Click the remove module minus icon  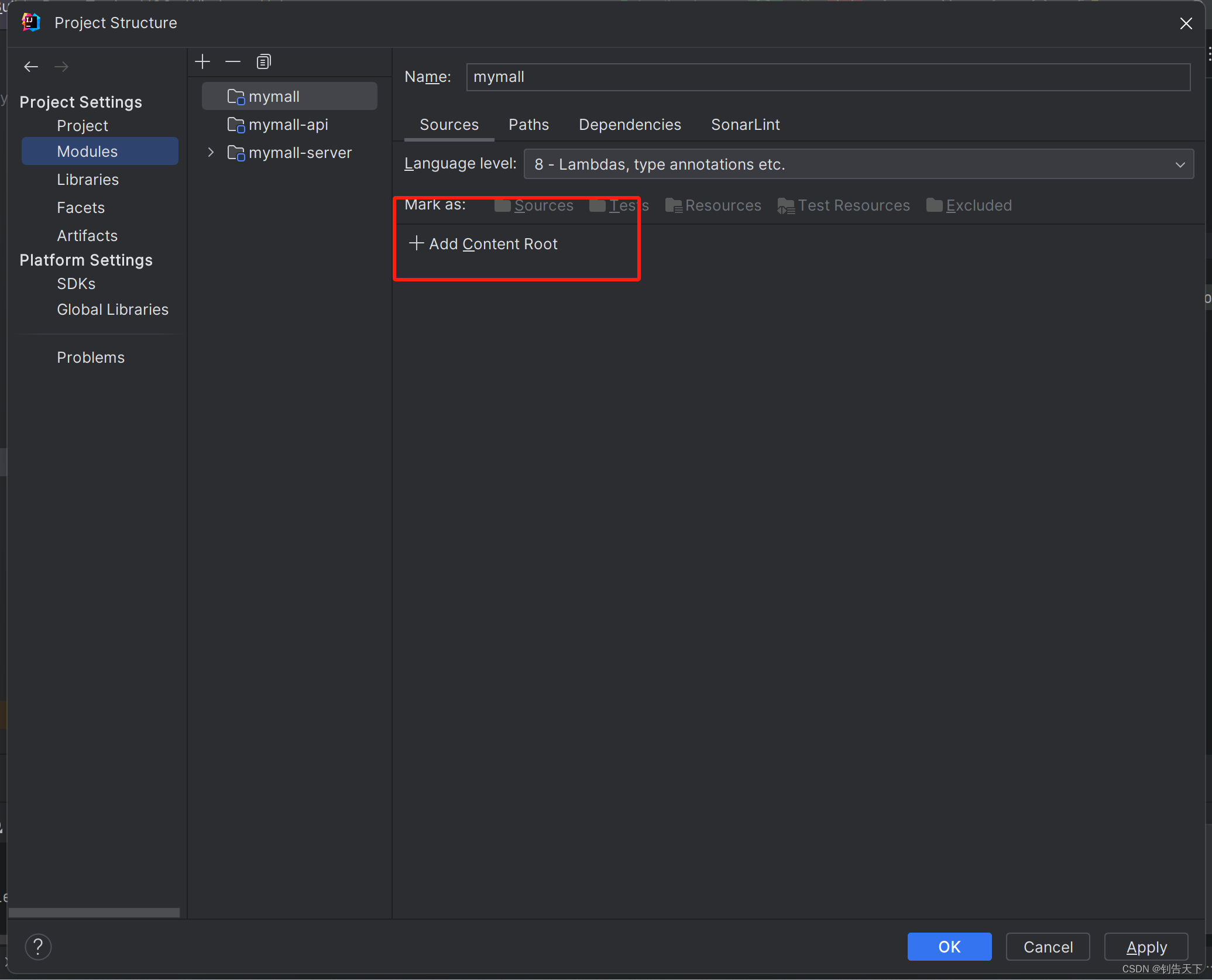click(x=233, y=62)
